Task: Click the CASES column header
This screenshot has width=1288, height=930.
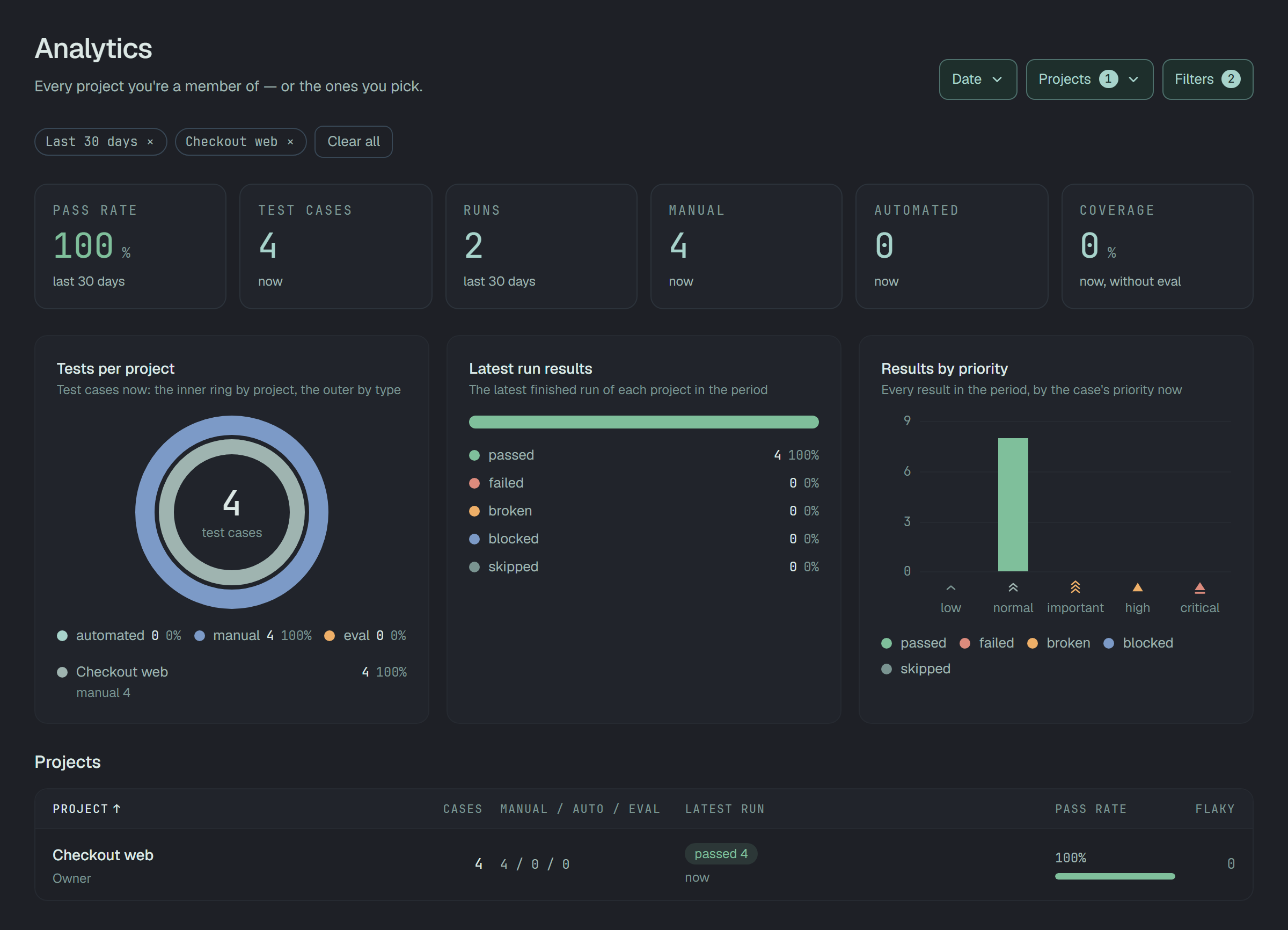Action: 462,809
